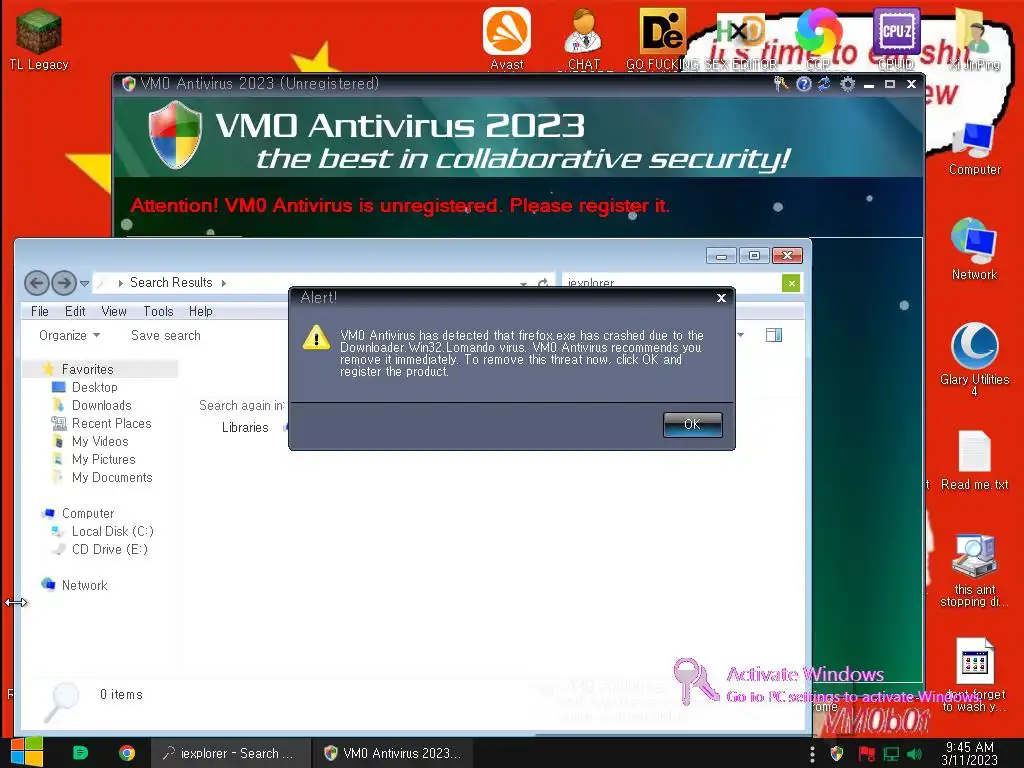This screenshot has height=768, width=1024.
Task: Open the Avast desktop icon
Action: click(x=507, y=39)
